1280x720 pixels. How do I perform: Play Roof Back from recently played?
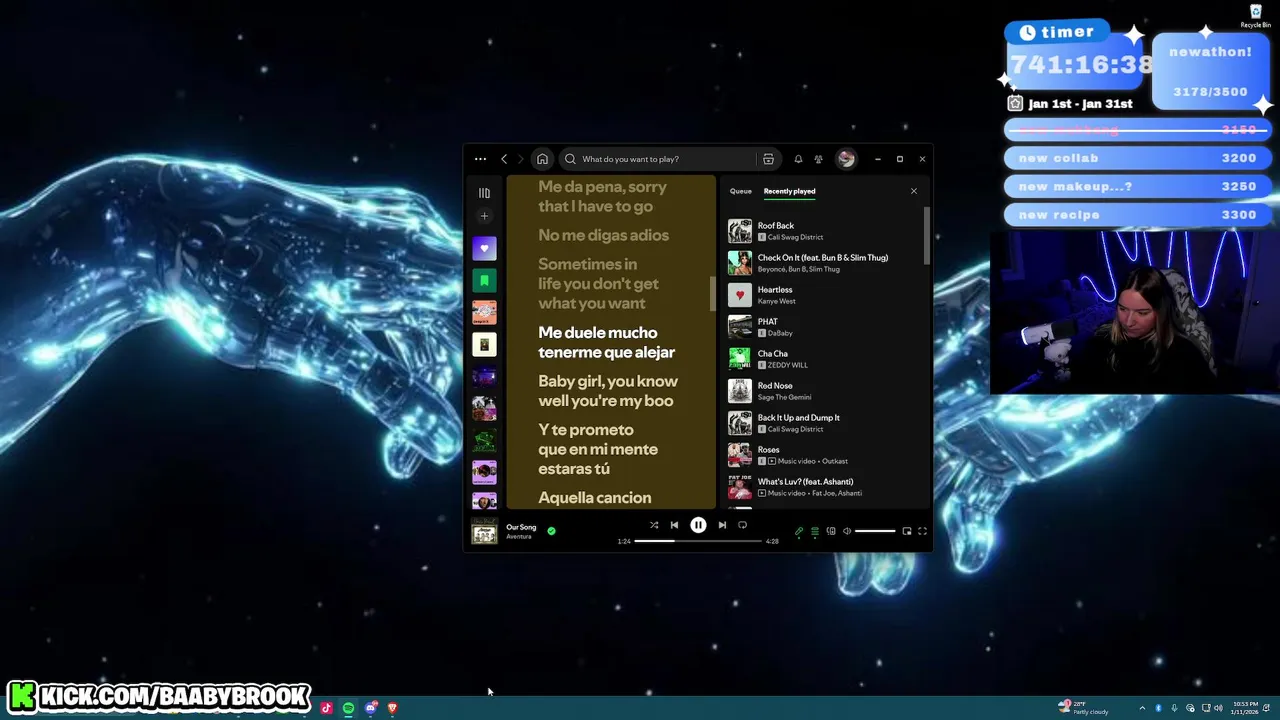coord(824,231)
